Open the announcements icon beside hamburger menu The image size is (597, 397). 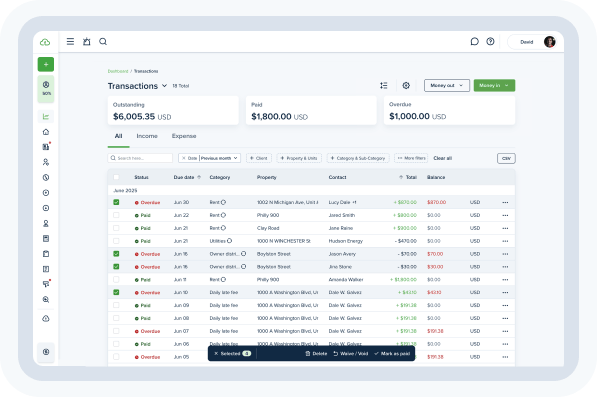(87, 41)
